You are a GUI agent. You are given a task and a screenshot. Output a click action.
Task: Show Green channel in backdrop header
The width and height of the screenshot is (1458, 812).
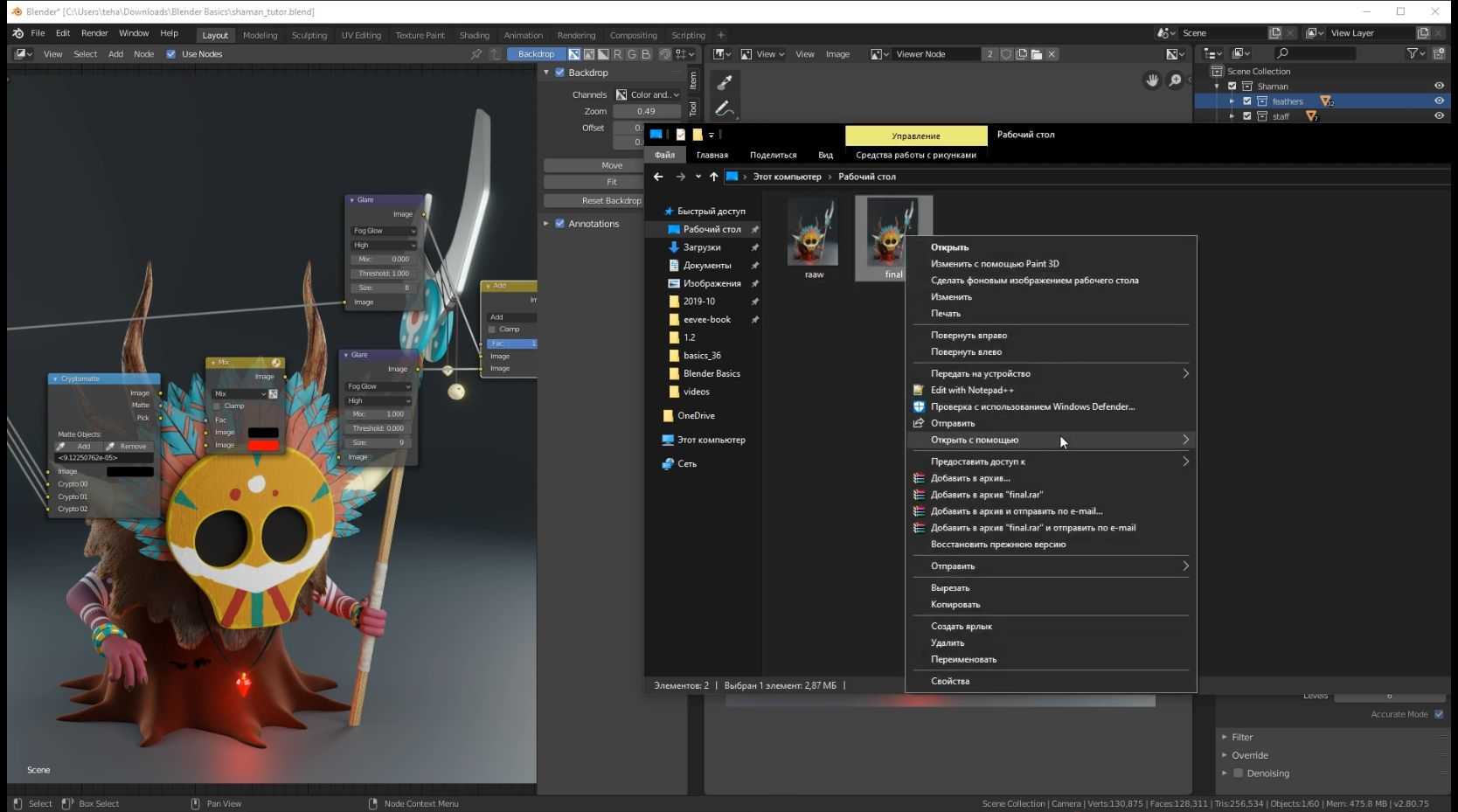click(x=632, y=54)
